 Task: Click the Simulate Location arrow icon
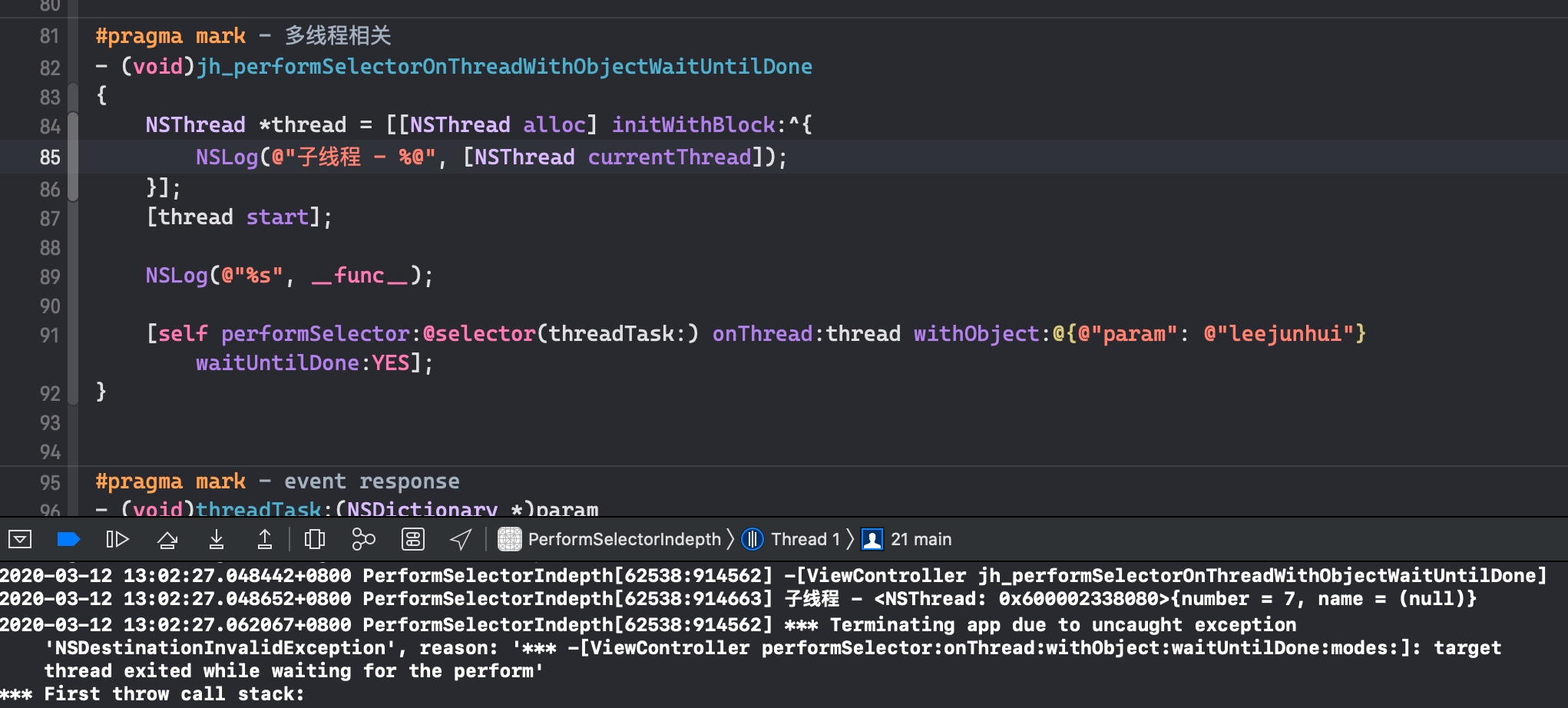[461, 539]
